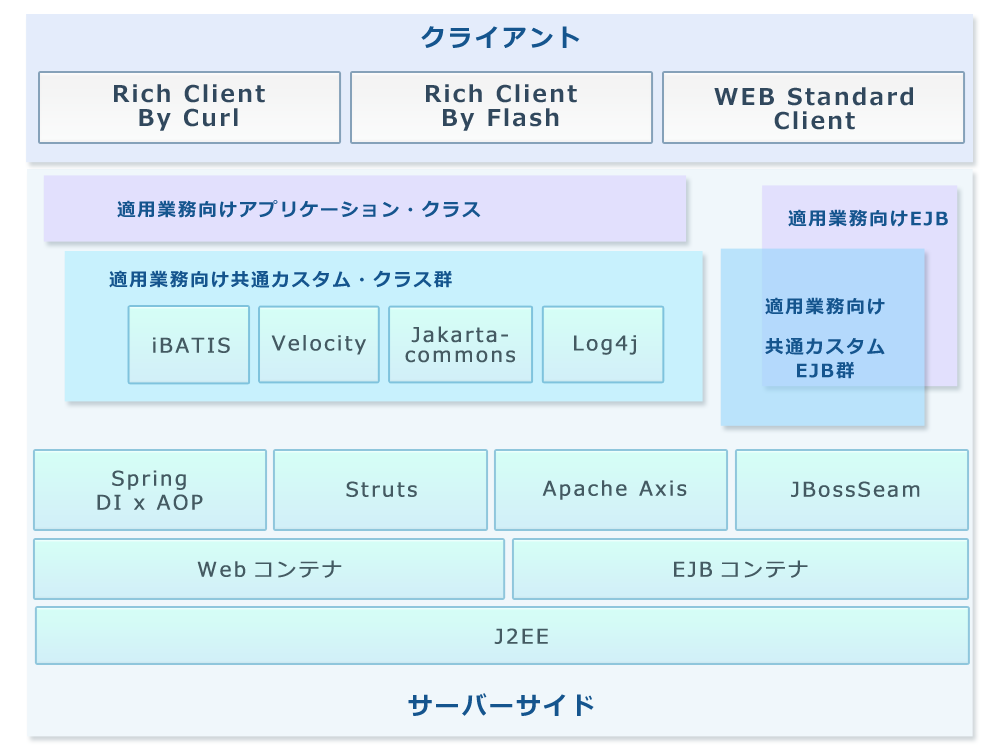Select the Jakarta-commons box

[x=460, y=344]
